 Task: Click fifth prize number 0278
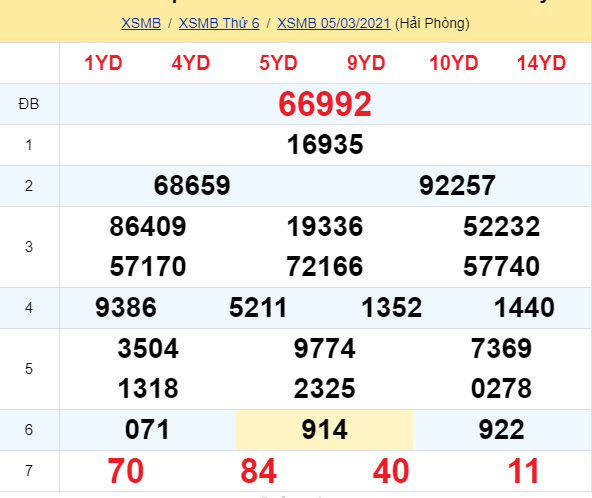coord(502,389)
